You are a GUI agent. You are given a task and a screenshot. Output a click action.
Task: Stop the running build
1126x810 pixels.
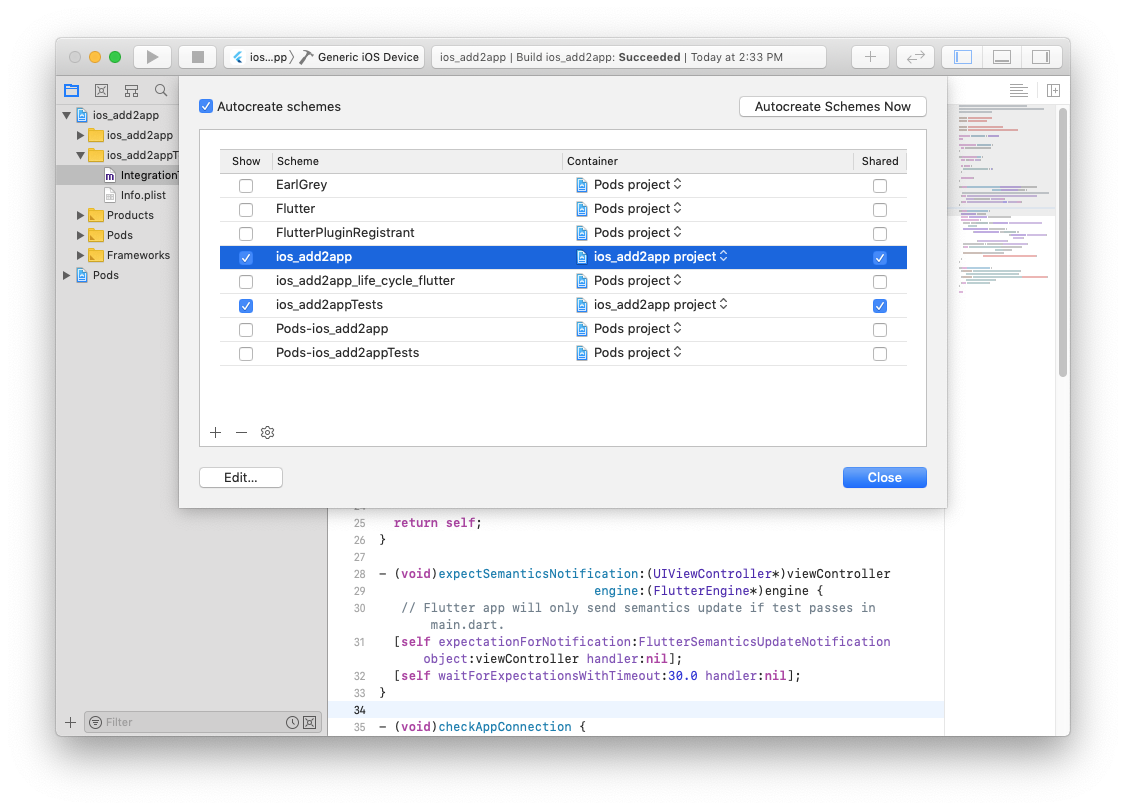click(197, 57)
